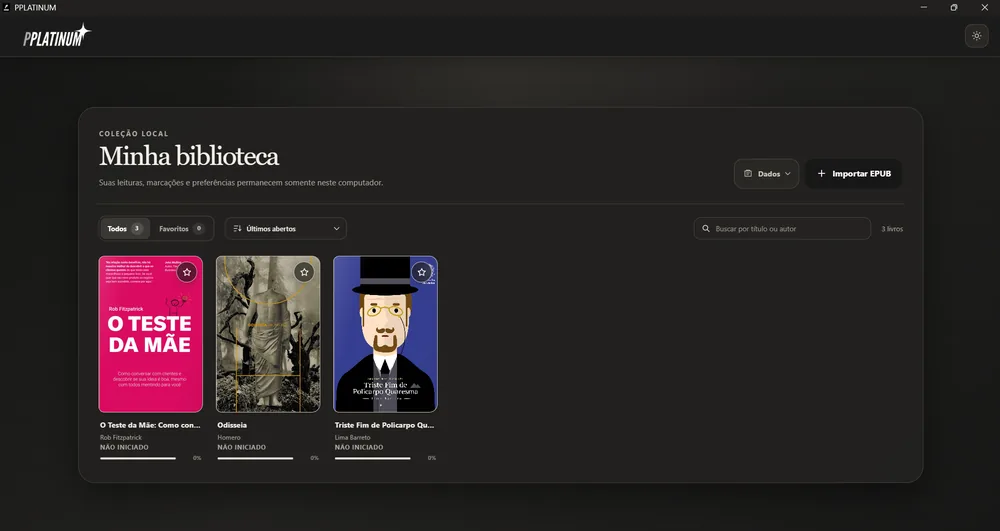Restore the window with the title bar button
The width and height of the screenshot is (1000, 531).
coord(954,8)
